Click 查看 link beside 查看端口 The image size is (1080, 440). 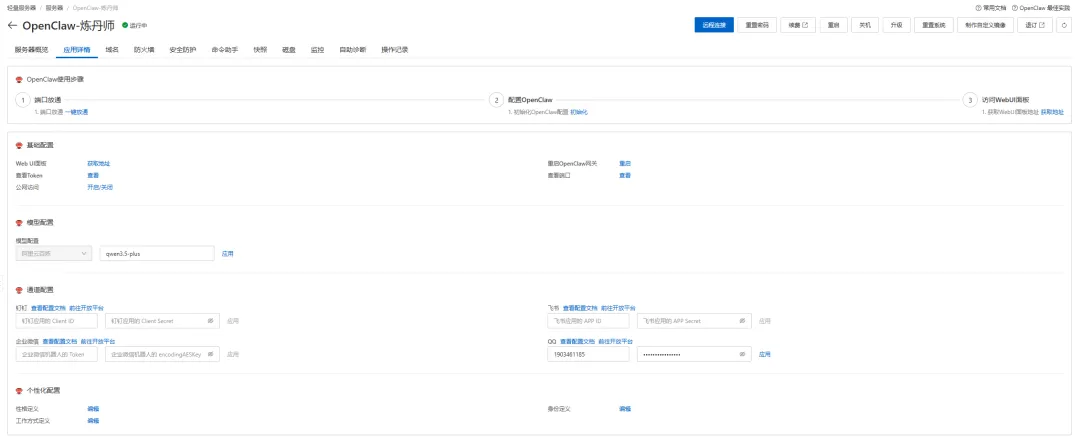[x=625, y=175]
